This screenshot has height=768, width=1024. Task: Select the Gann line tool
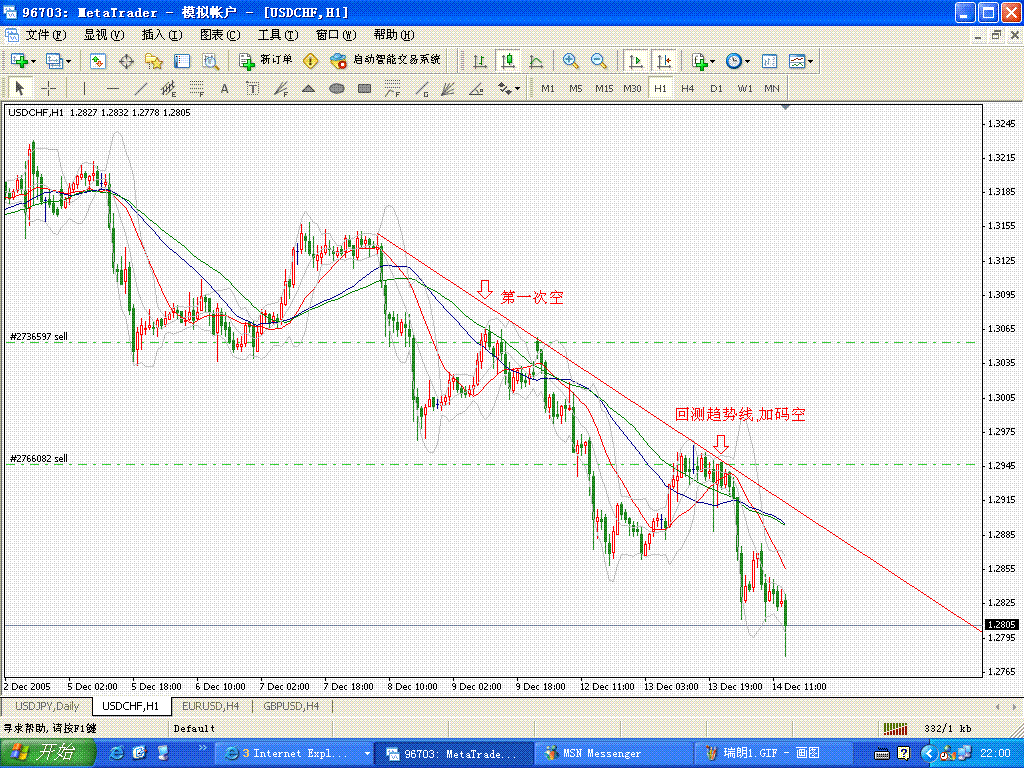coord(421,88)
